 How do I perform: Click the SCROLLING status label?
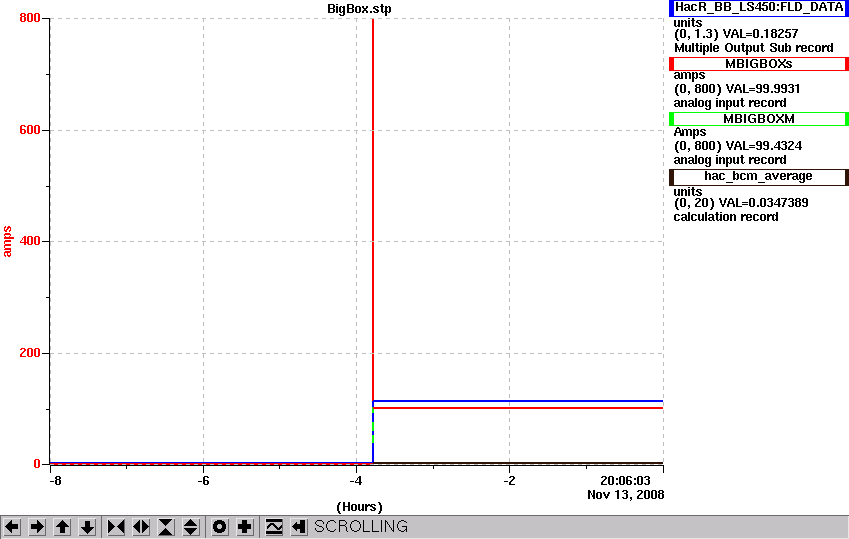(x=361, y=527)
